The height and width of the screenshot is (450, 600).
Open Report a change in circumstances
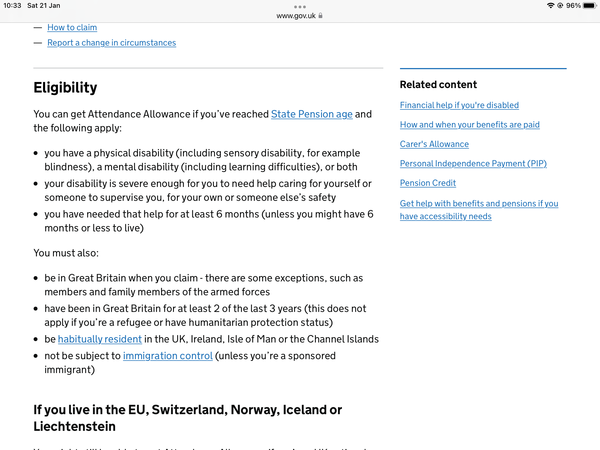111,43
